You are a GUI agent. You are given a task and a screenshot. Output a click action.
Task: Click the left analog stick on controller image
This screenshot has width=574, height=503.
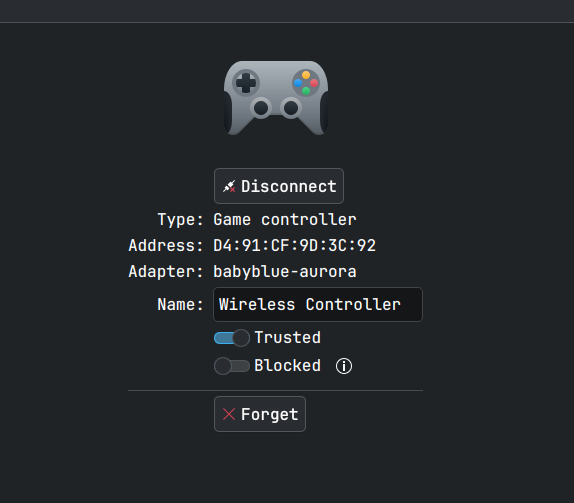point(261,108)
